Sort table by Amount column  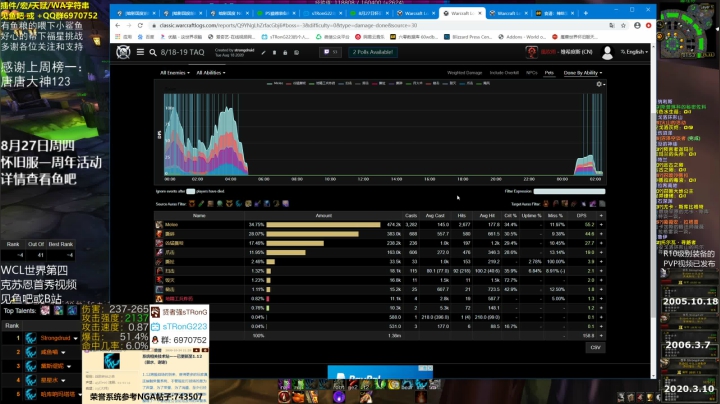(323, 215)
